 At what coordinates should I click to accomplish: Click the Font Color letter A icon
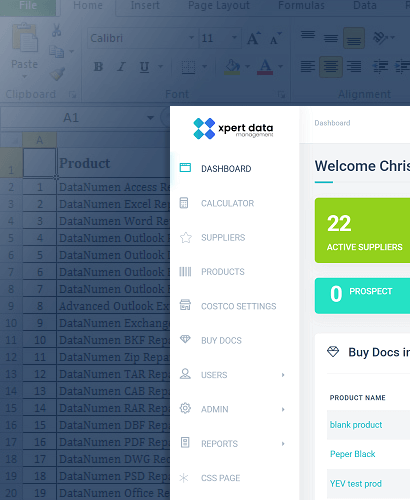click(x=265, y=67)
